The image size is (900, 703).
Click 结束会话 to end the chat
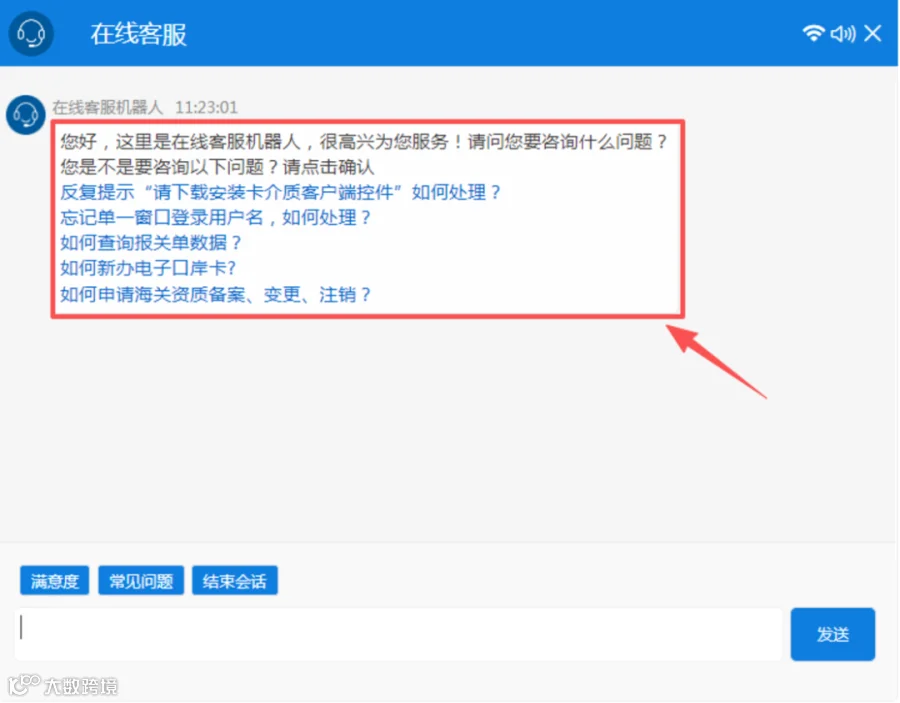(235, 581)
